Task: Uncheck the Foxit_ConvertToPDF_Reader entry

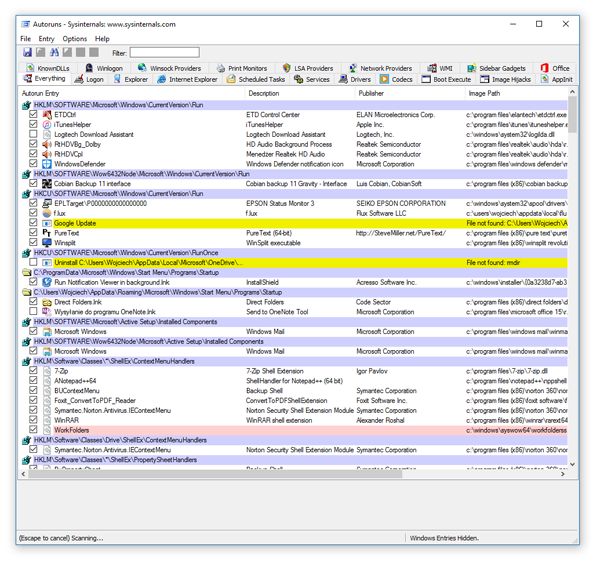Action: 33,400
